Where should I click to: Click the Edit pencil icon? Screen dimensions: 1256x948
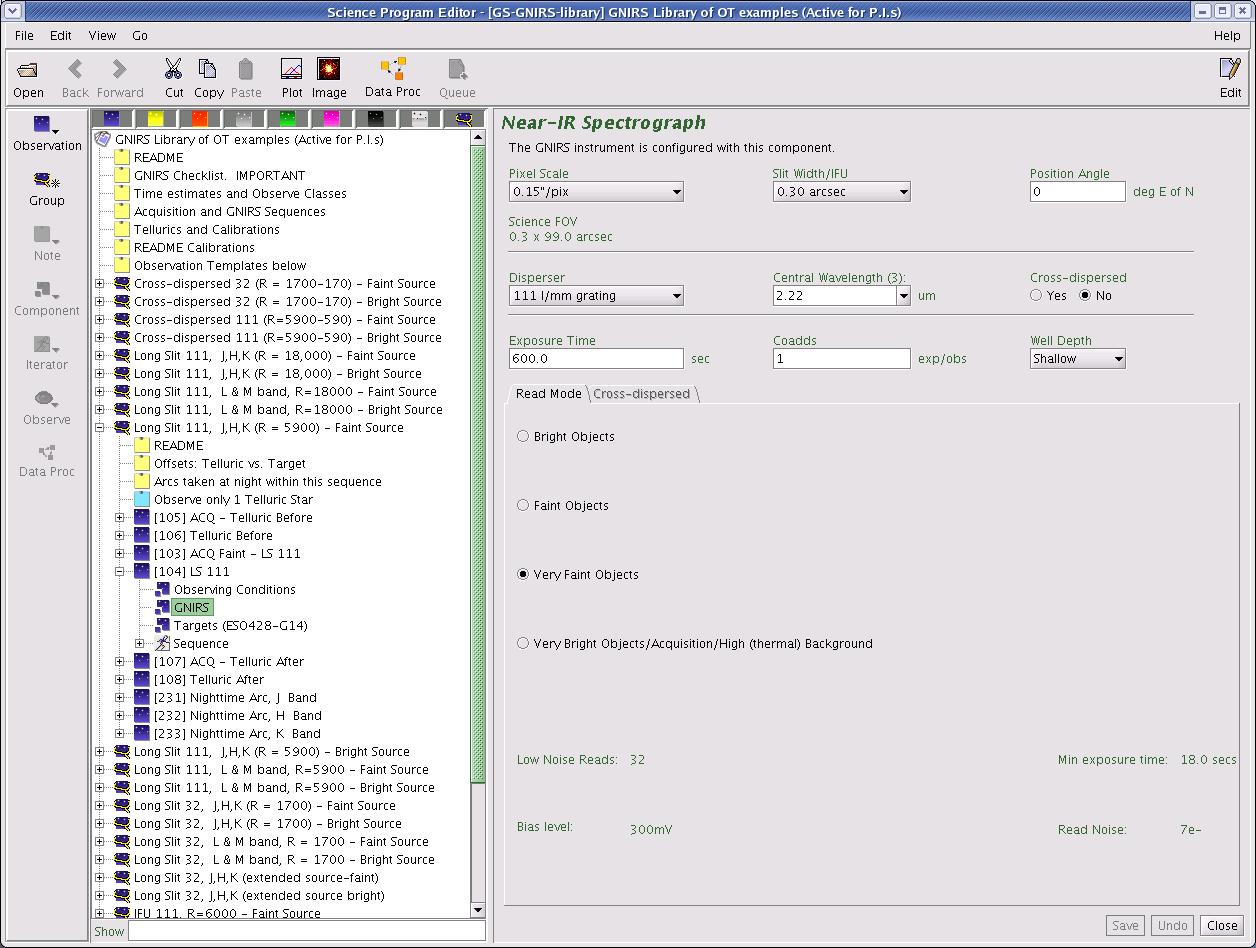(1230, 69)
